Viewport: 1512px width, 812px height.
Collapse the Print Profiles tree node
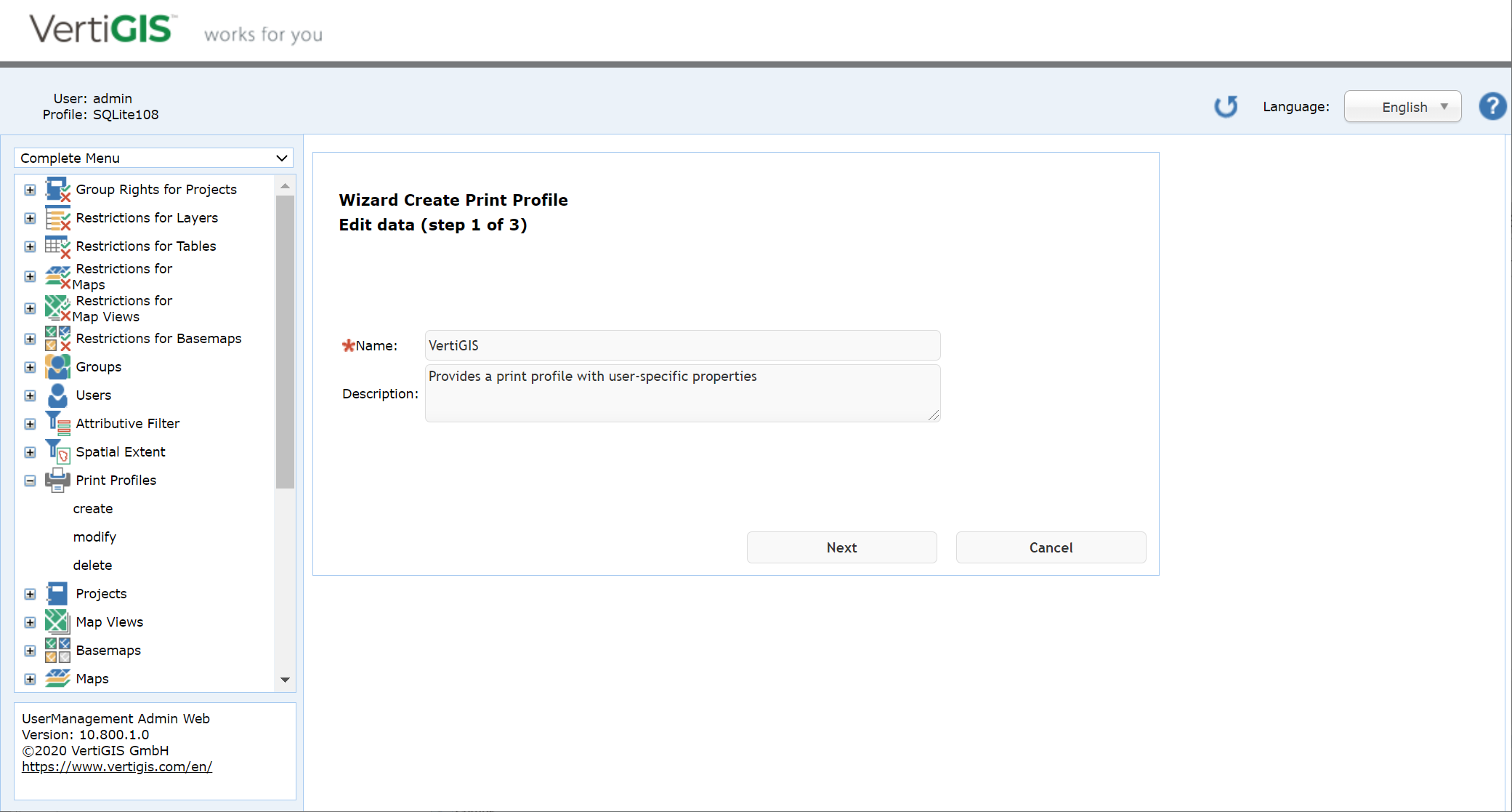(30, 481)
